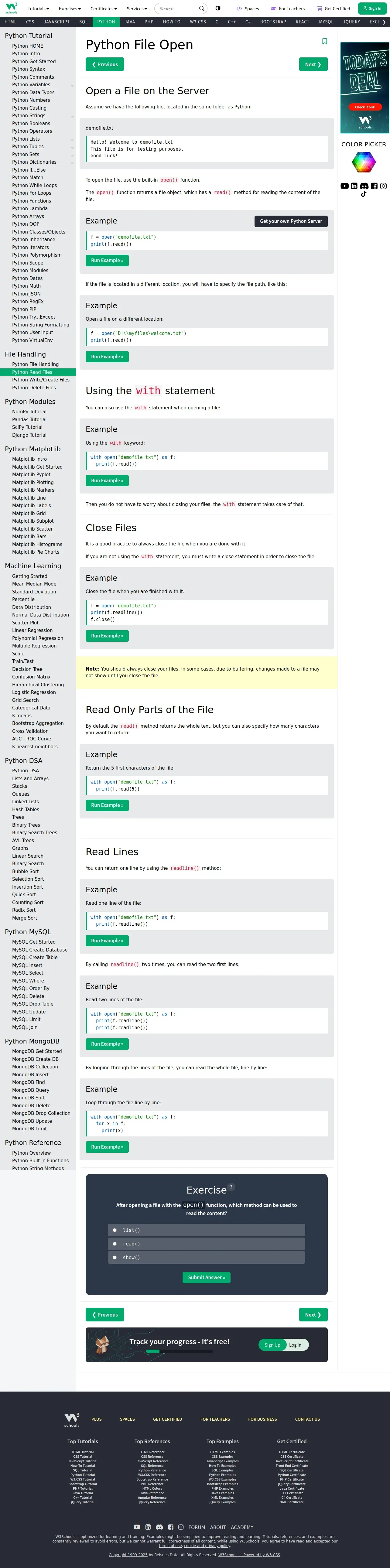Open the Discord icon in the right sidebar
Viewport: 390px width, 1568px height.
click(x=364, y=186)
